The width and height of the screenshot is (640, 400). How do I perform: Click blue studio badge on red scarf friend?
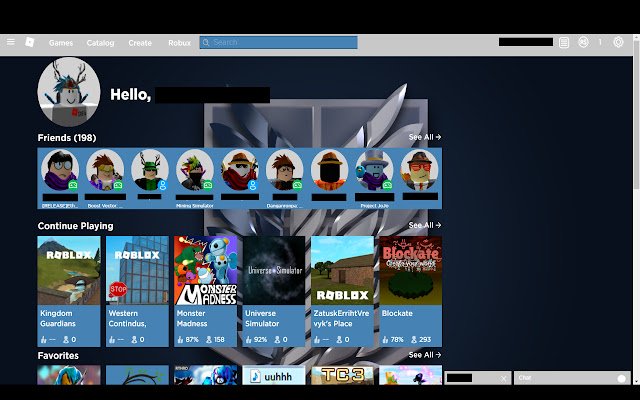click(253, 185)
